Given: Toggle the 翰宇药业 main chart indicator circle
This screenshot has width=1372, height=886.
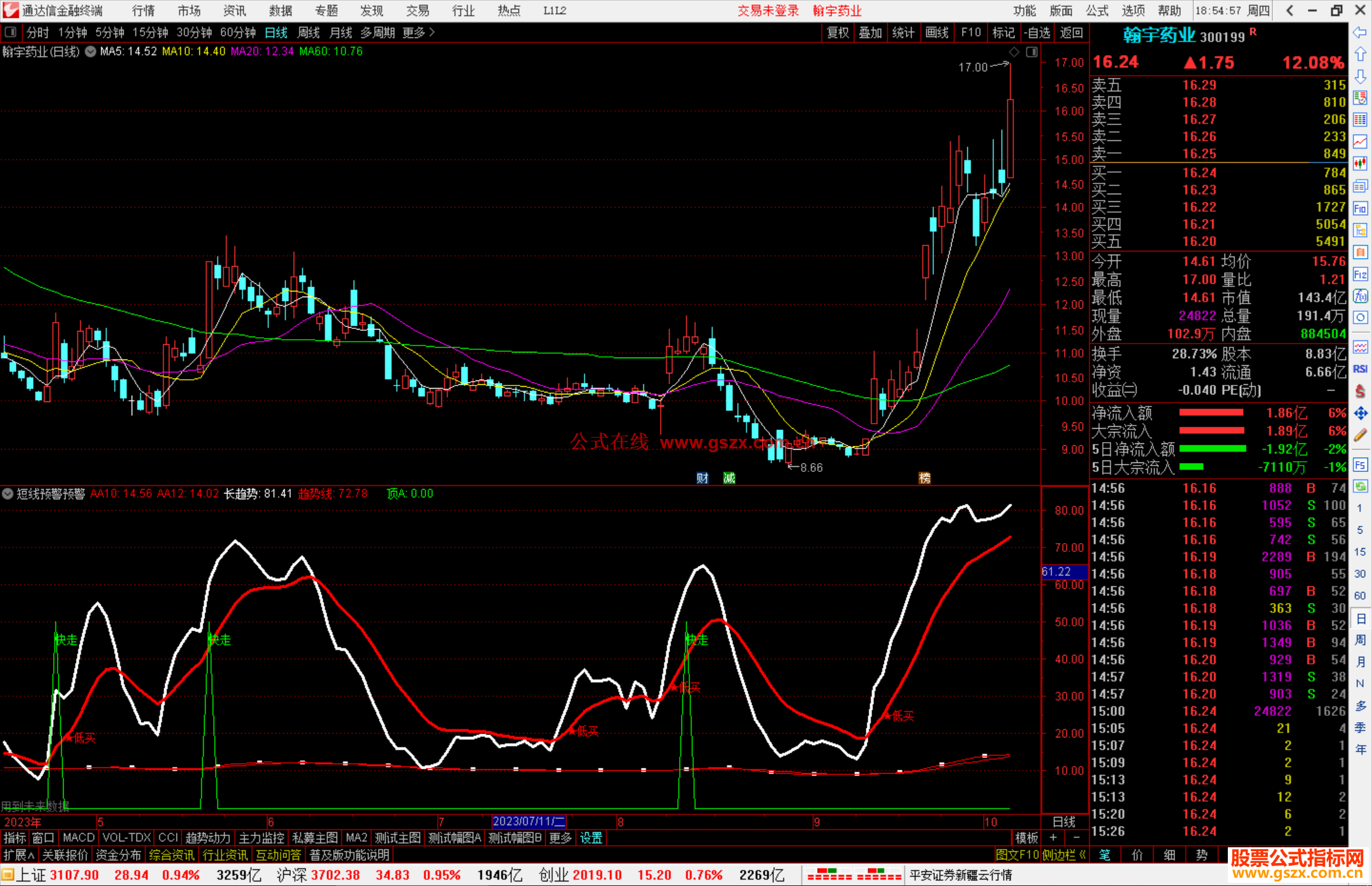Looking at the screenshot, I should pos(90,51).
